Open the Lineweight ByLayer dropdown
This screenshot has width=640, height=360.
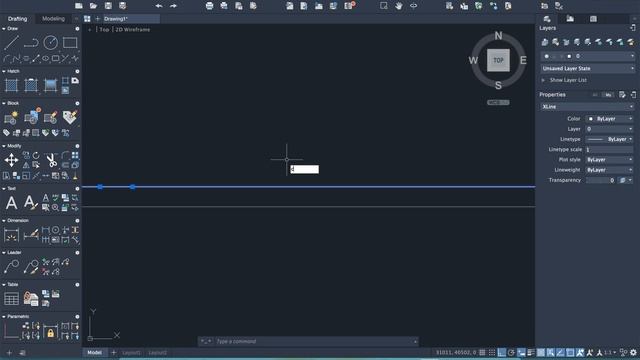click(610, 170)
